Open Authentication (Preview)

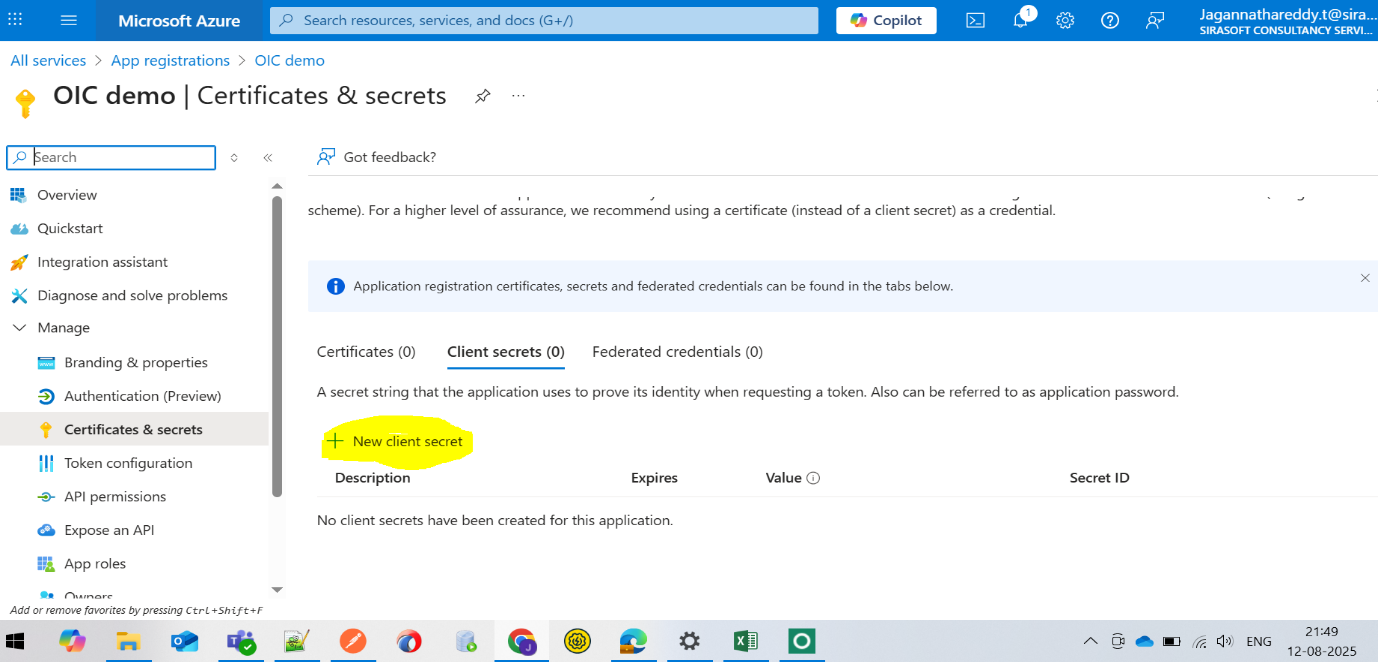coord(142,396)
